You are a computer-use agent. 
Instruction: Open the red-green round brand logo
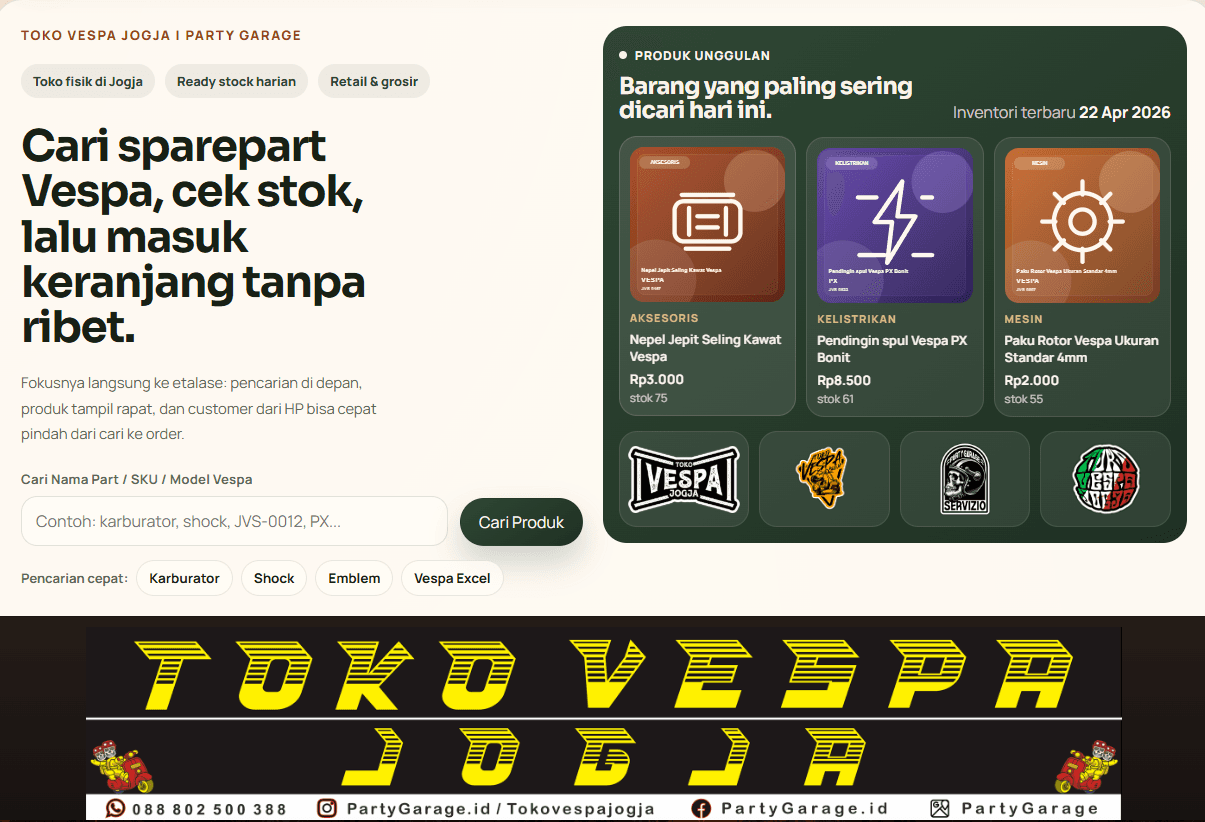[1105, 479]
